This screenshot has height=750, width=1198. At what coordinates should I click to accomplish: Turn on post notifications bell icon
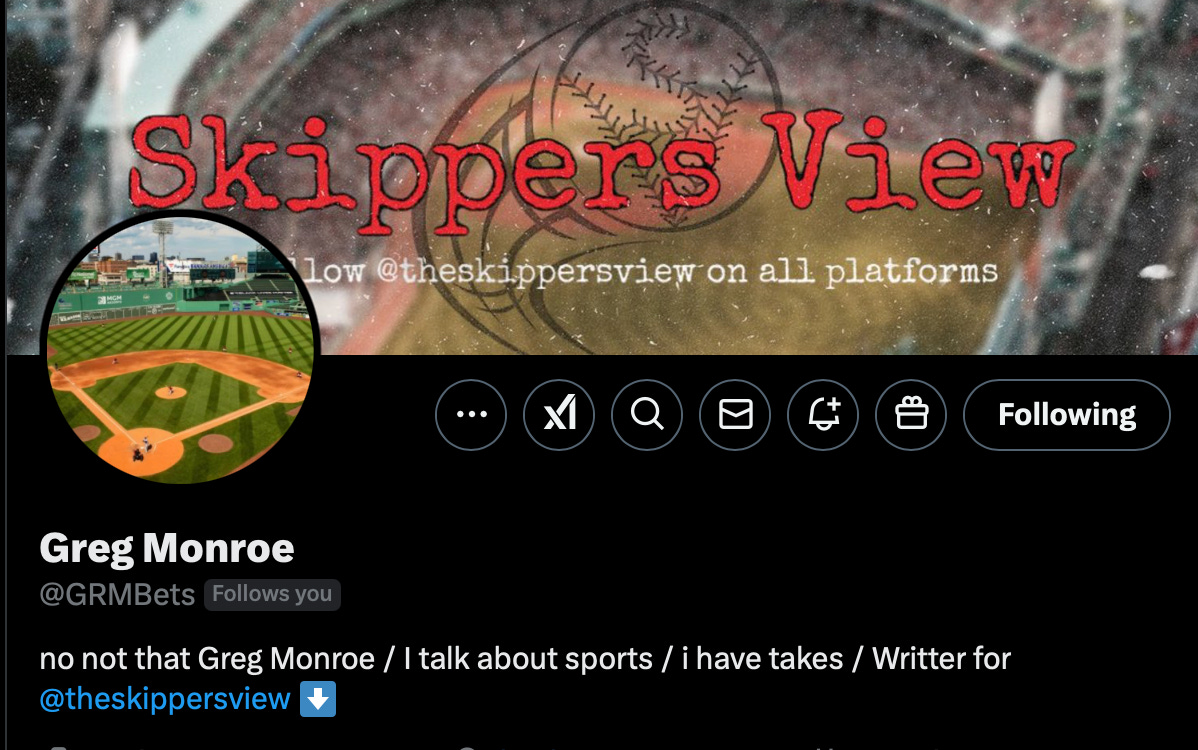click(x=823, y=415)
